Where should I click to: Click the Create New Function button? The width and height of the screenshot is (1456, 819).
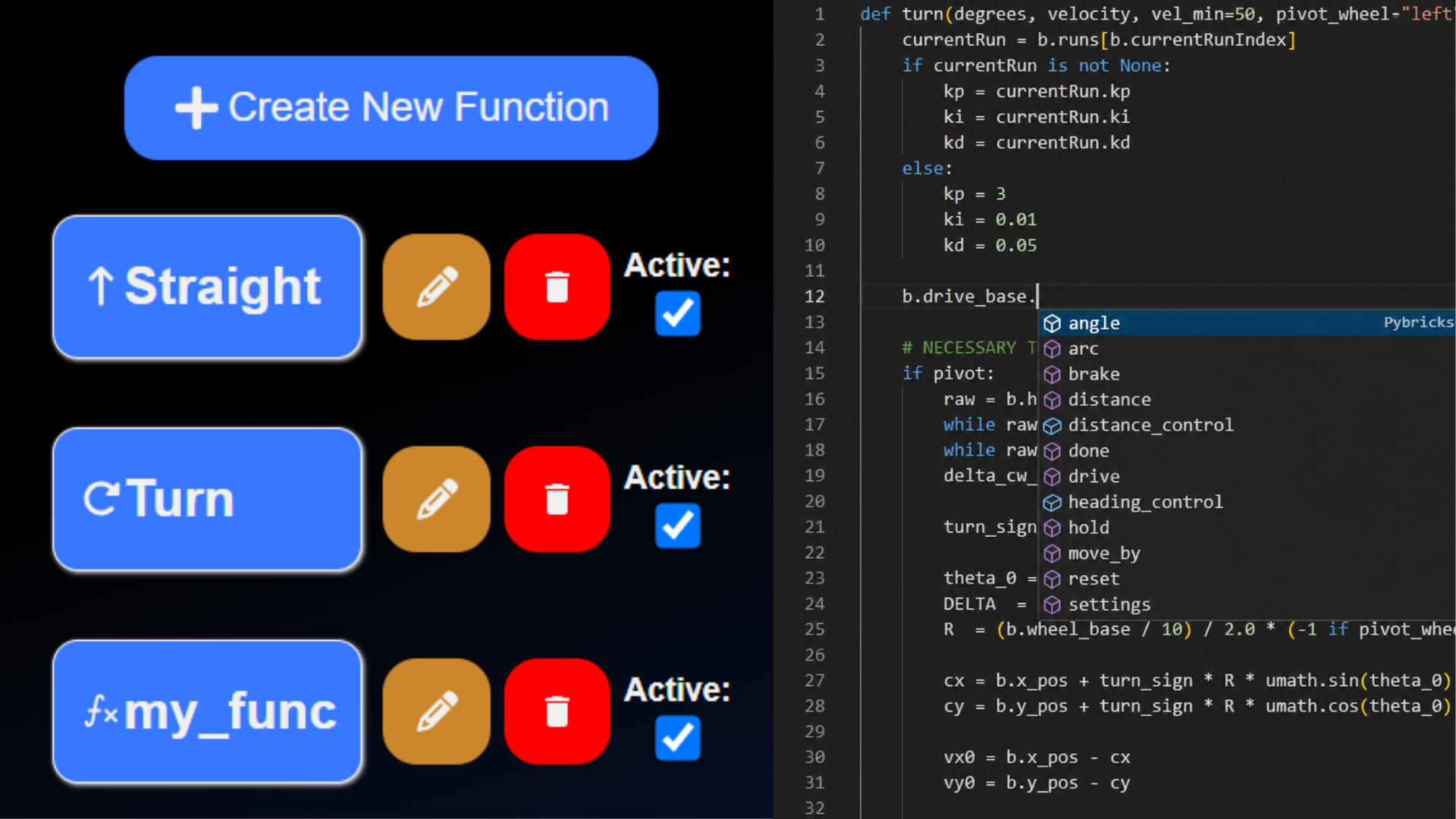[x=391, y=108]
